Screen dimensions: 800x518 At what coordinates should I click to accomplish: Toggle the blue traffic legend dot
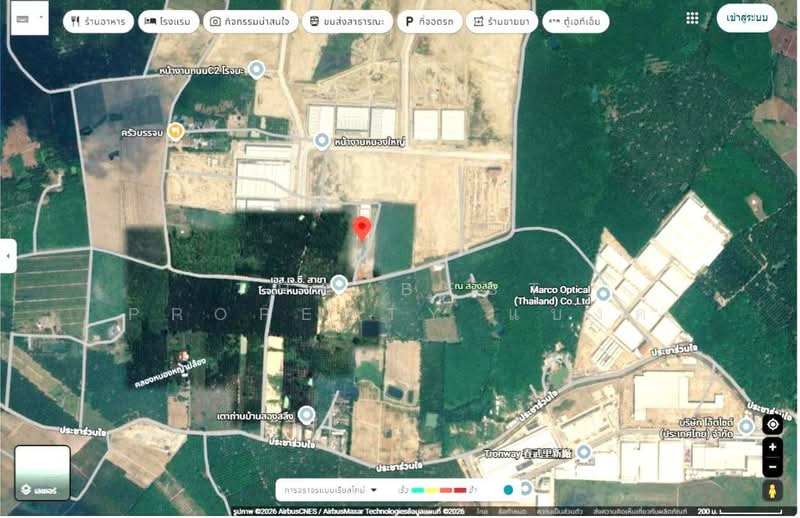pyautogui.click(x=508, y=490)
